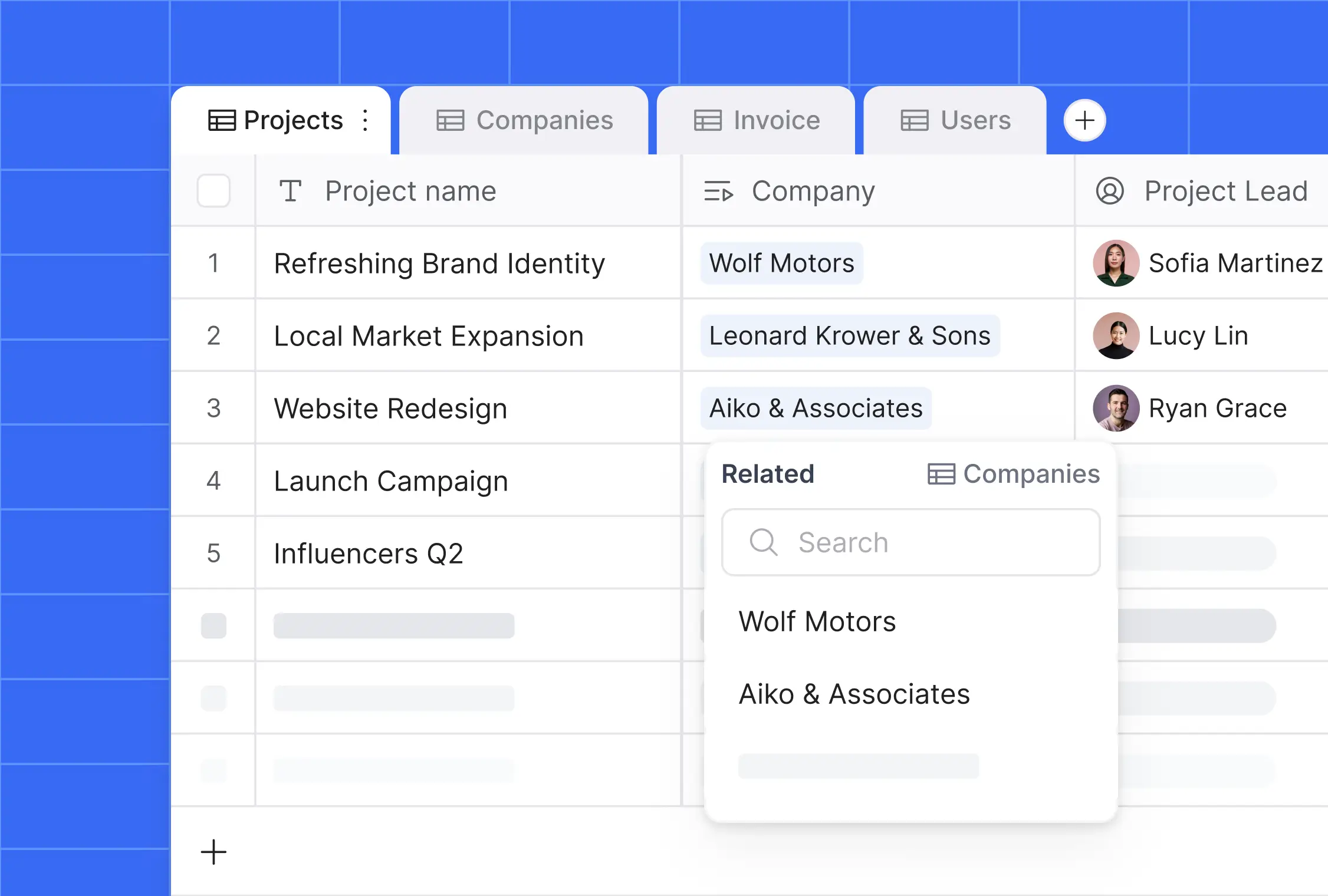Focus the Search field in Related popup
The image size is (1328, 896).
coord(911,542)
